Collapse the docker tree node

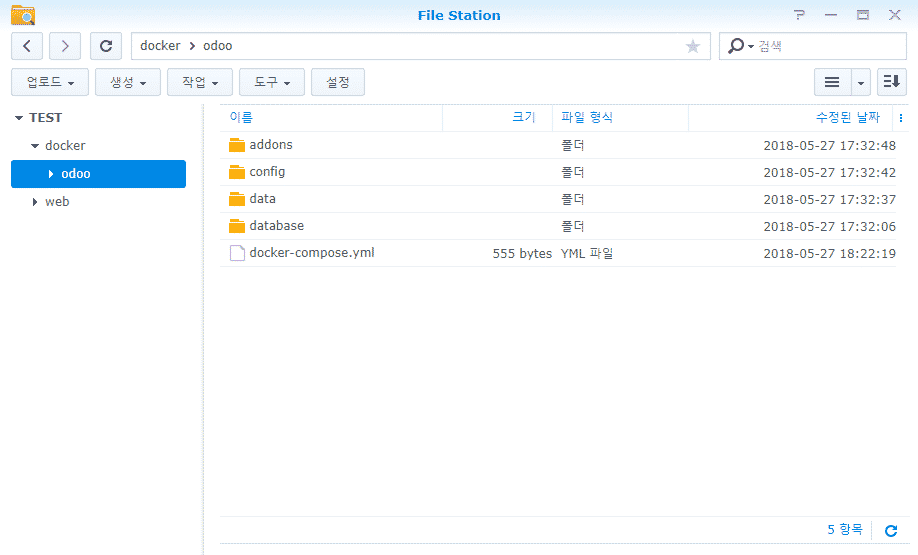click(35, 146)
